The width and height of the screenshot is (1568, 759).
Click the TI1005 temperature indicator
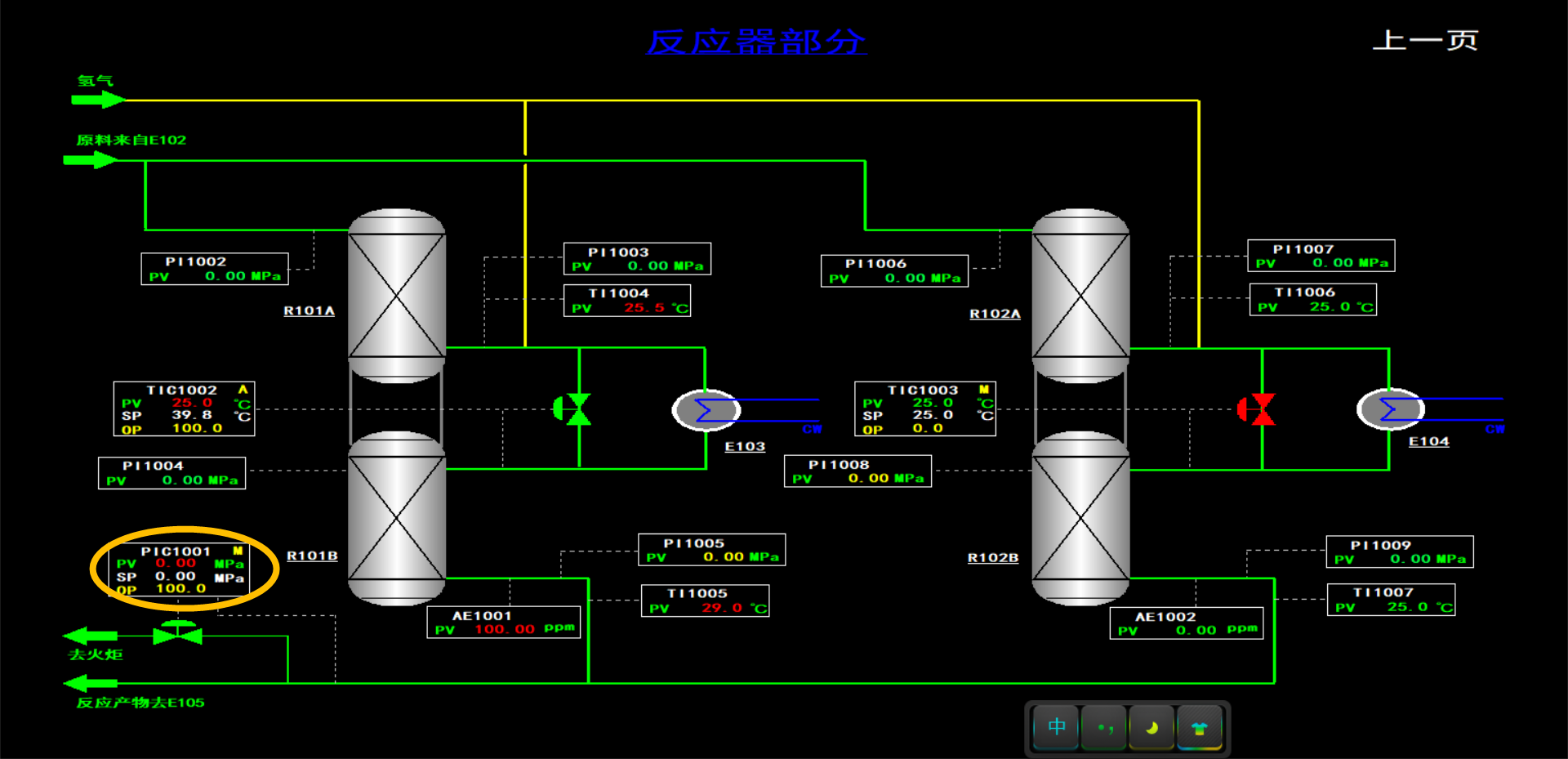pos(706,601)
